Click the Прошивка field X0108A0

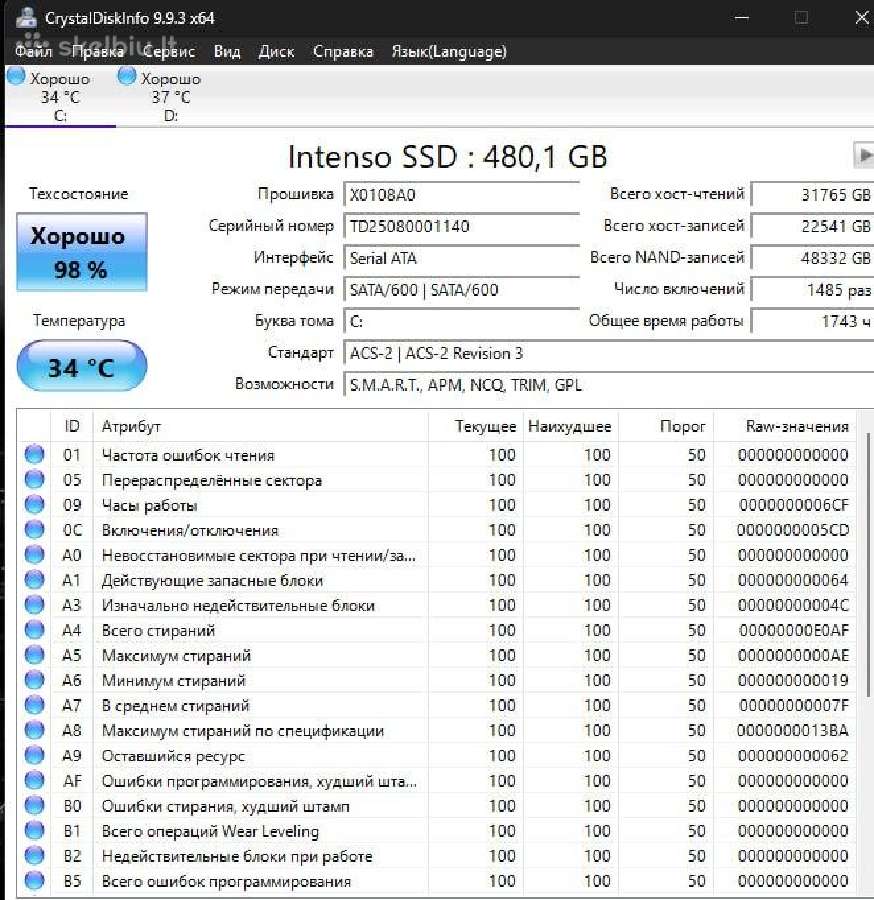[x=461, y=195]
